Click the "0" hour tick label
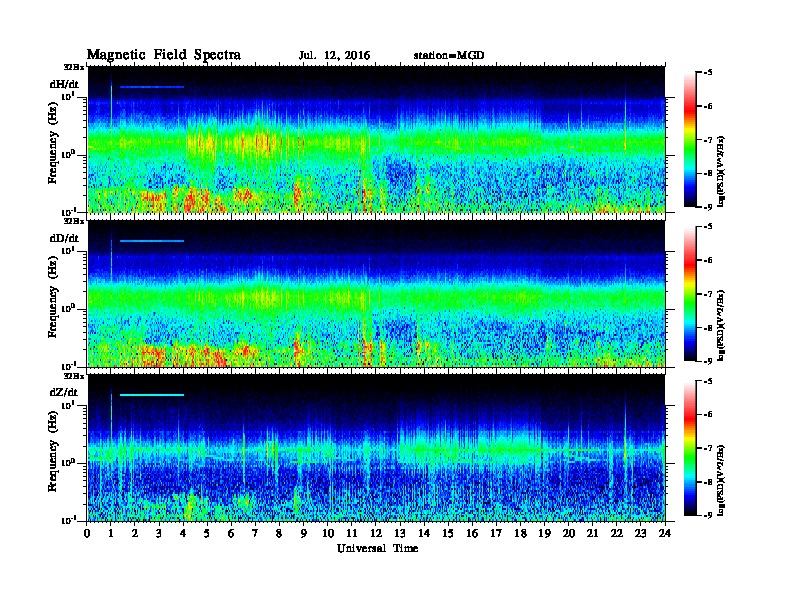Screen dimensions: 792x612 point(87,534)
